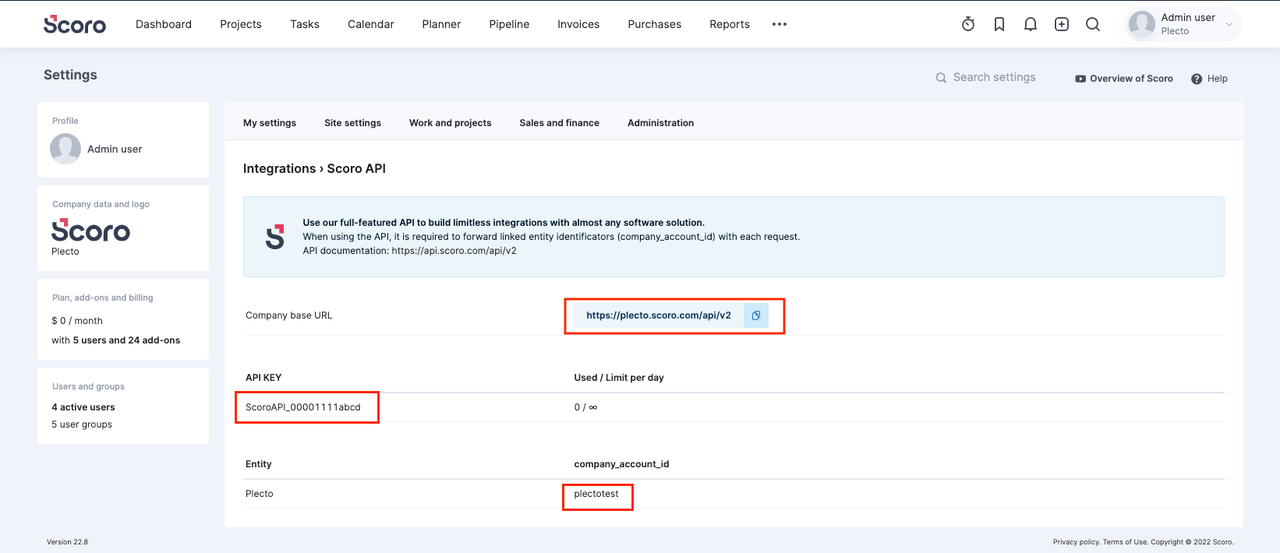Copy the company base URL with copy icon
This screenshot has width=1280, height=553.
click(756, 315)
